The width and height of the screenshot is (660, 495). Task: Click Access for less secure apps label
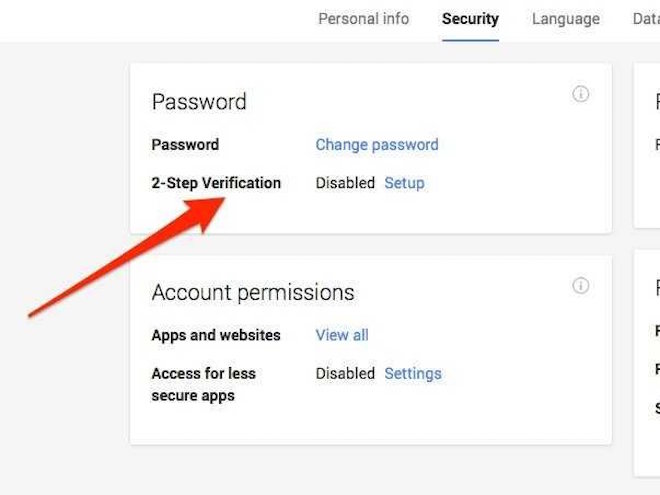tap(204, 384)
